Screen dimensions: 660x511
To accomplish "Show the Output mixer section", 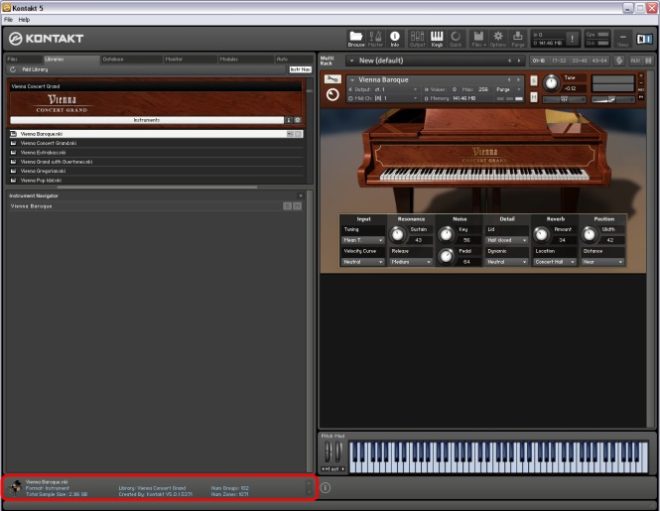I will coord(417,39).
